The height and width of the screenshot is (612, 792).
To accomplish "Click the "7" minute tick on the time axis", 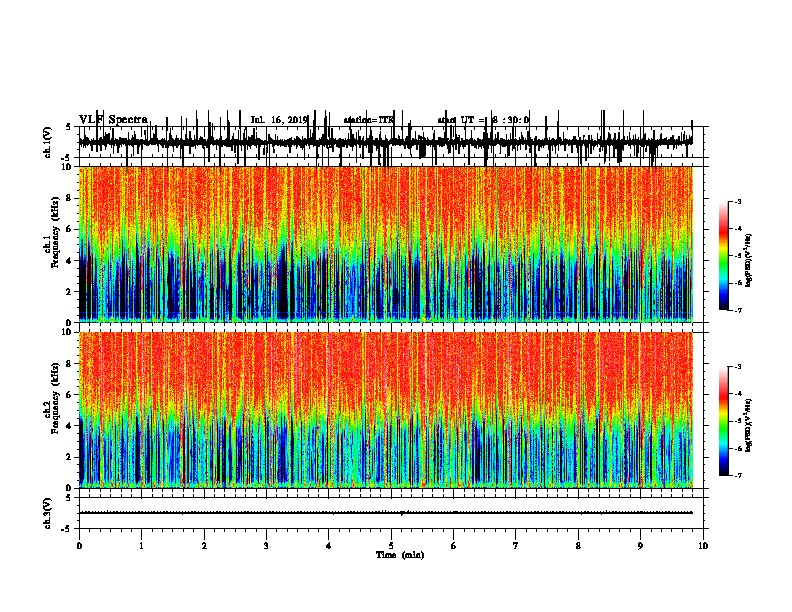I will 516,546.
